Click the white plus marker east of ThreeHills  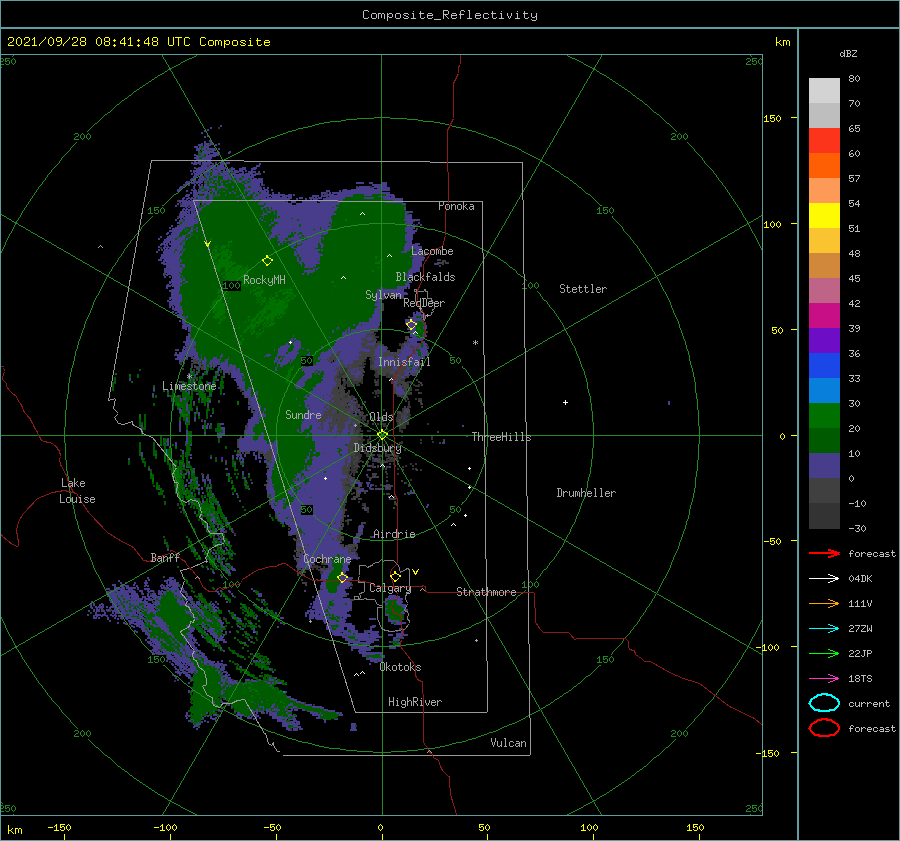click(x=565, y=402)
